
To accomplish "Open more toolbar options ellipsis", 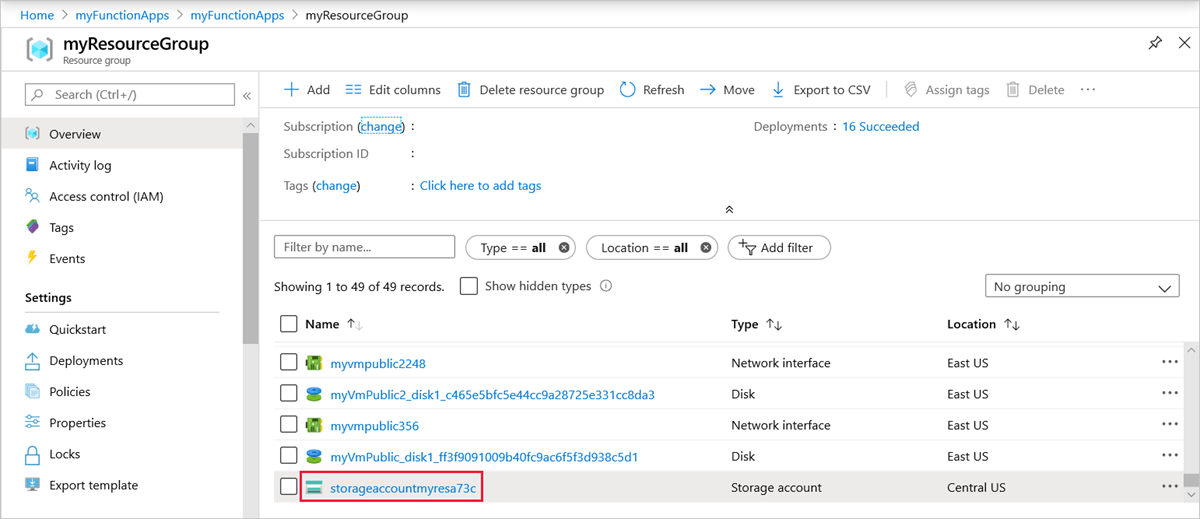I will 1088,90.
